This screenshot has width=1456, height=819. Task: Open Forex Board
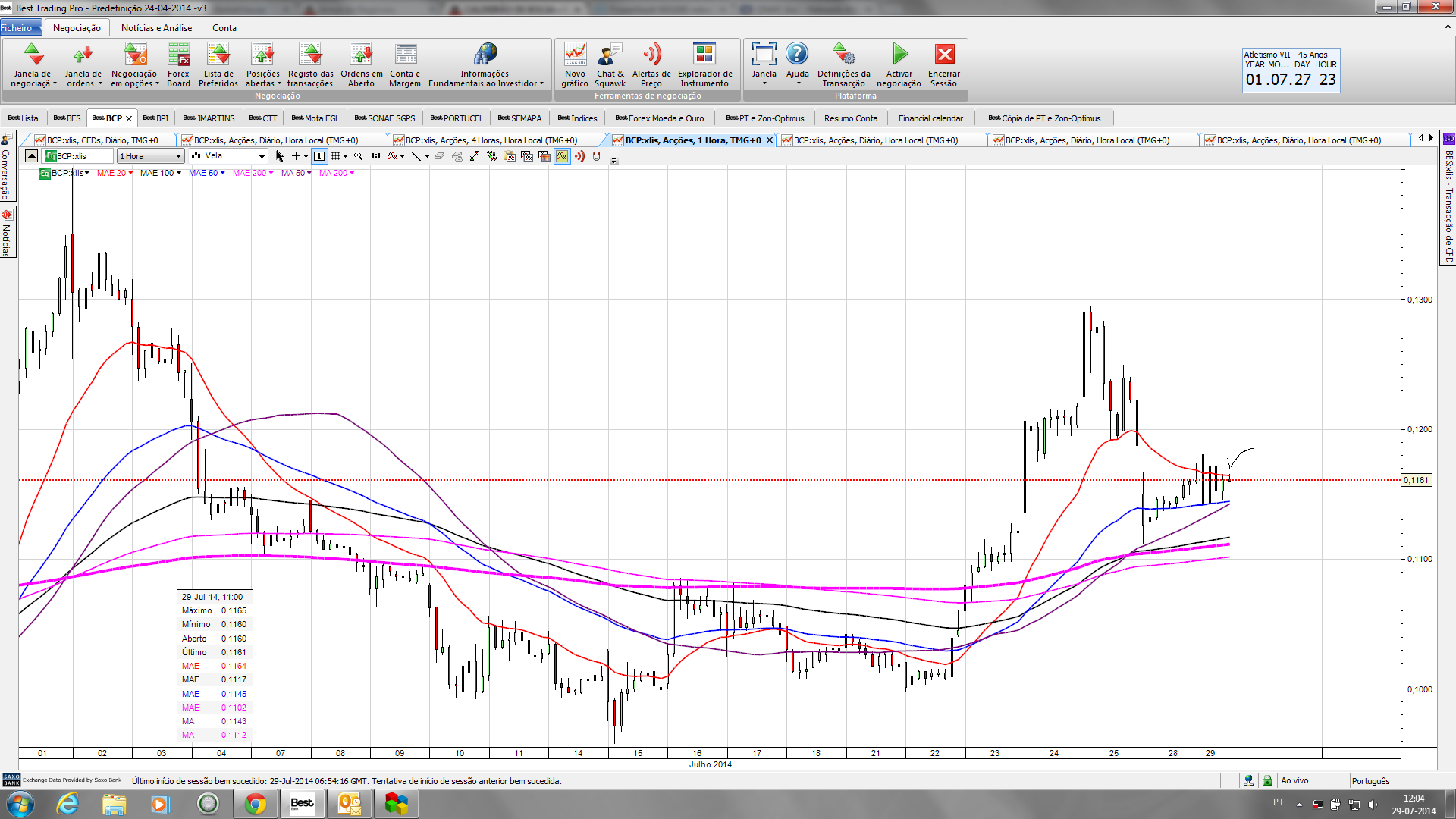179,64
